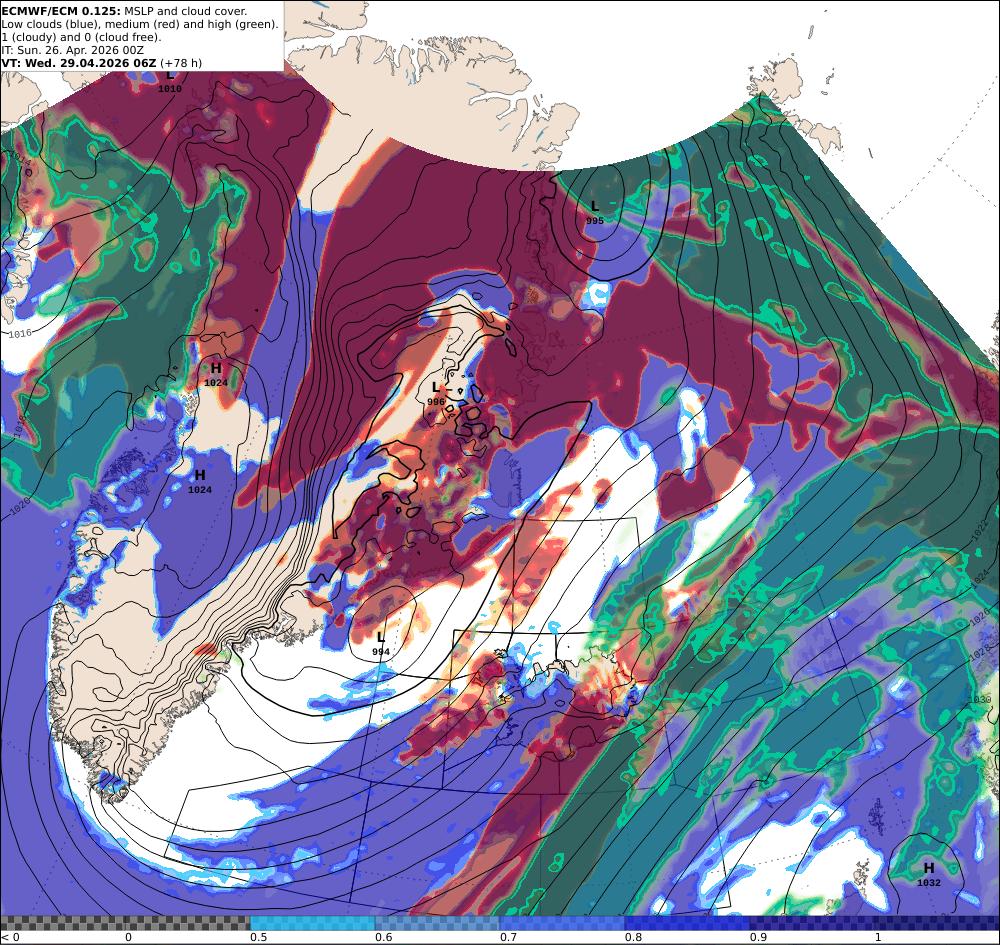Pick the colorbar segment between 0.6 and 0.7
The height and width of the screenshot is (945, 1000).
438,923
